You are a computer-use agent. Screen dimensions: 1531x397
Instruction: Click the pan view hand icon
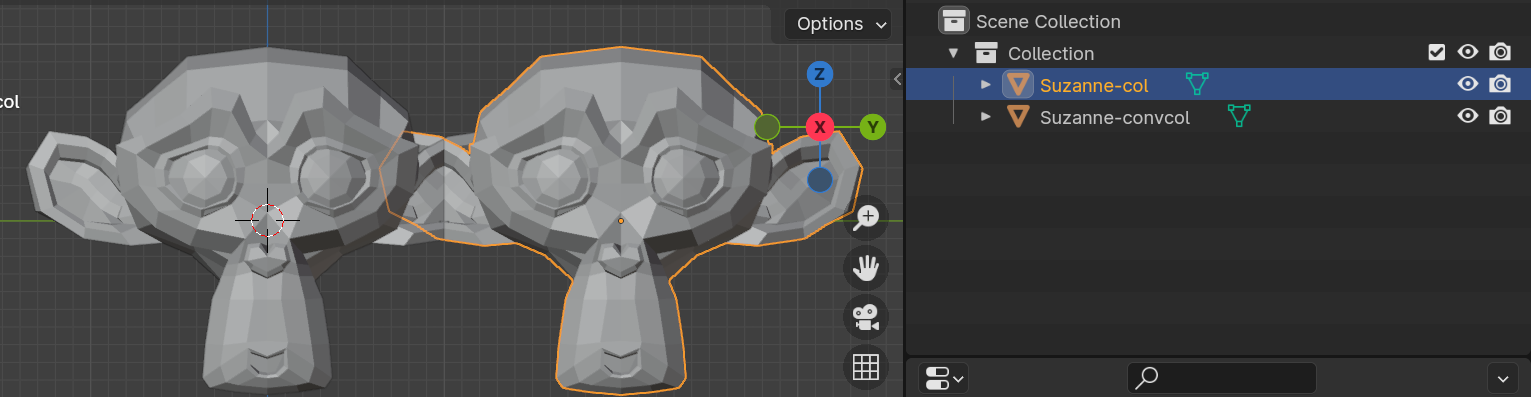[865, 267]
